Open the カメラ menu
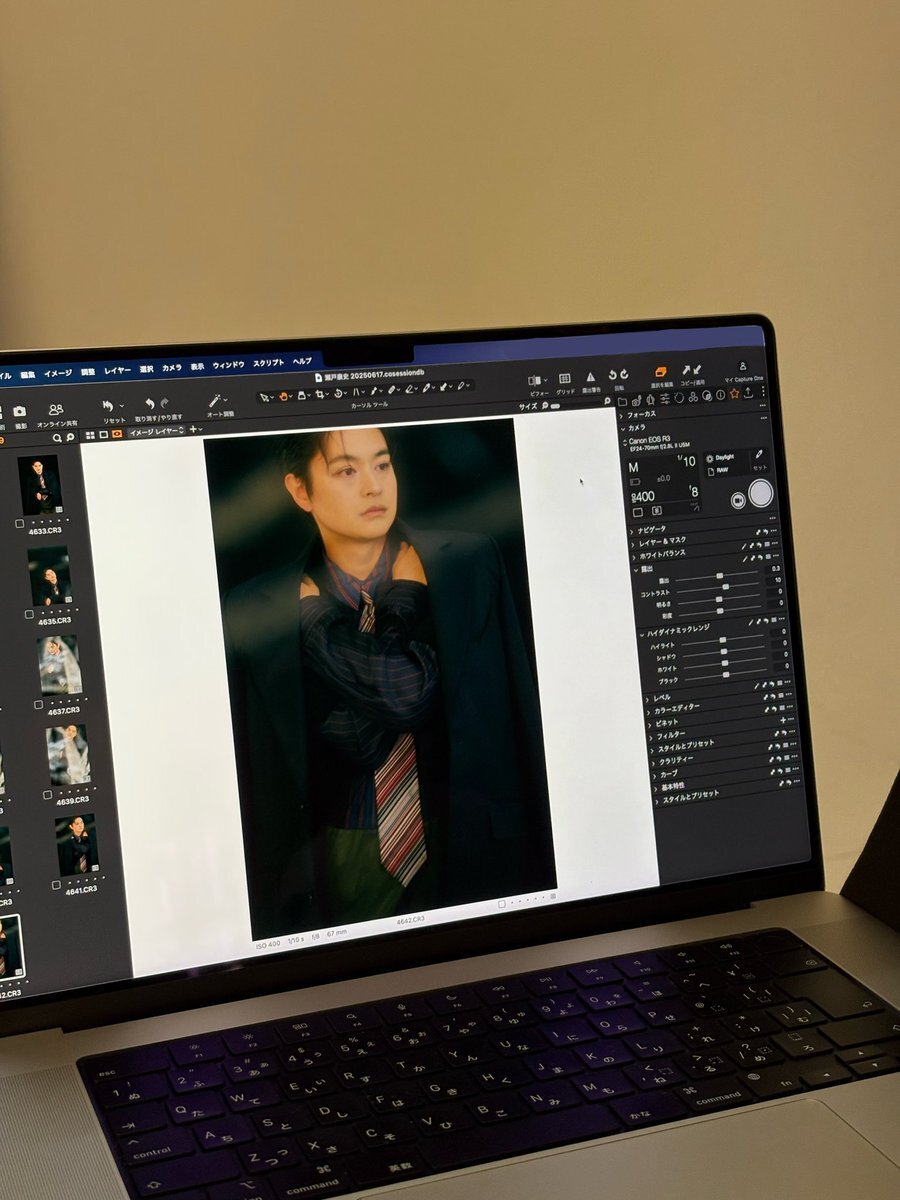Viewport: 900px width, 1200px height. (172, 368)
